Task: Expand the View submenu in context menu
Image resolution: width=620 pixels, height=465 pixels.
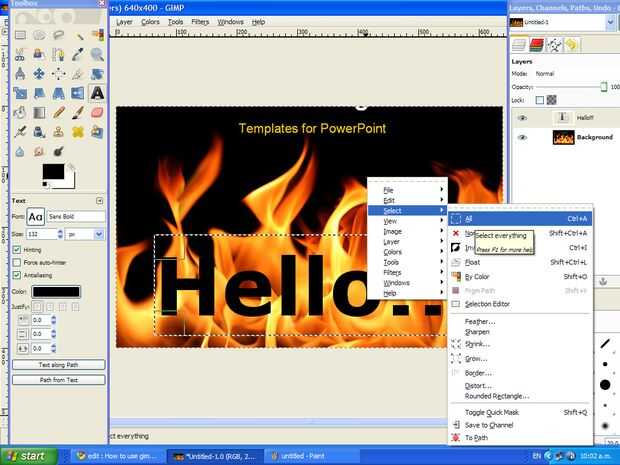Action: (x=407, y=221)
